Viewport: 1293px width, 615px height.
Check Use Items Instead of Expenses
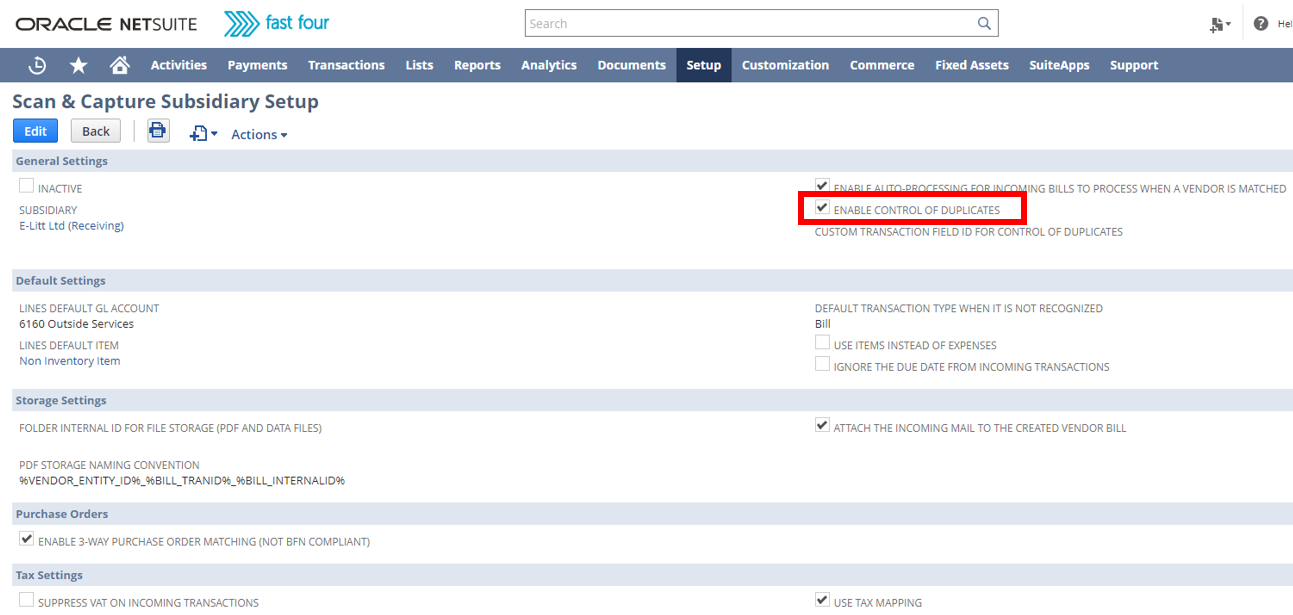pos(822,343)
